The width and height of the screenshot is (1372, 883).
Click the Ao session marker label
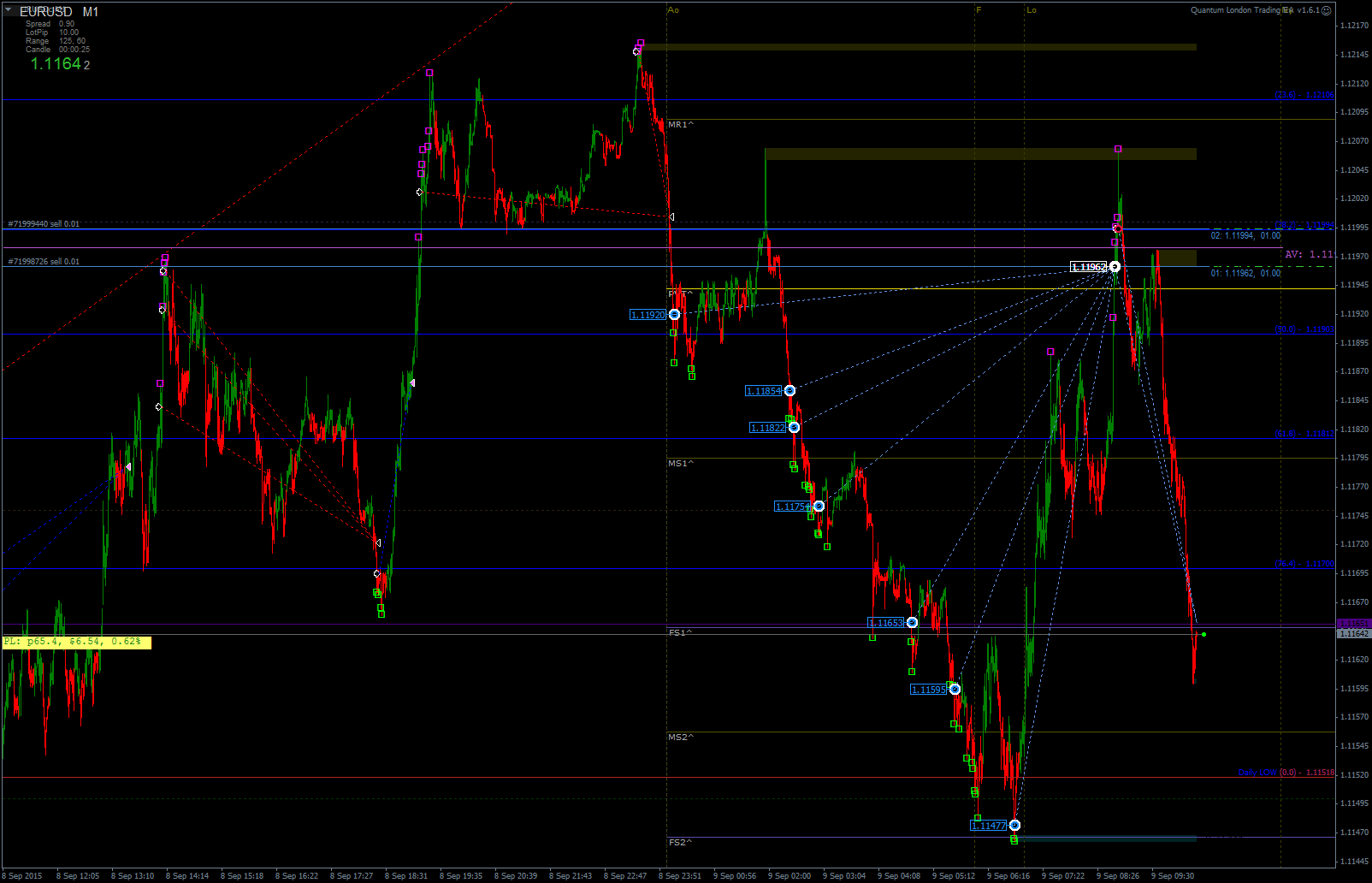pos(673,10)
